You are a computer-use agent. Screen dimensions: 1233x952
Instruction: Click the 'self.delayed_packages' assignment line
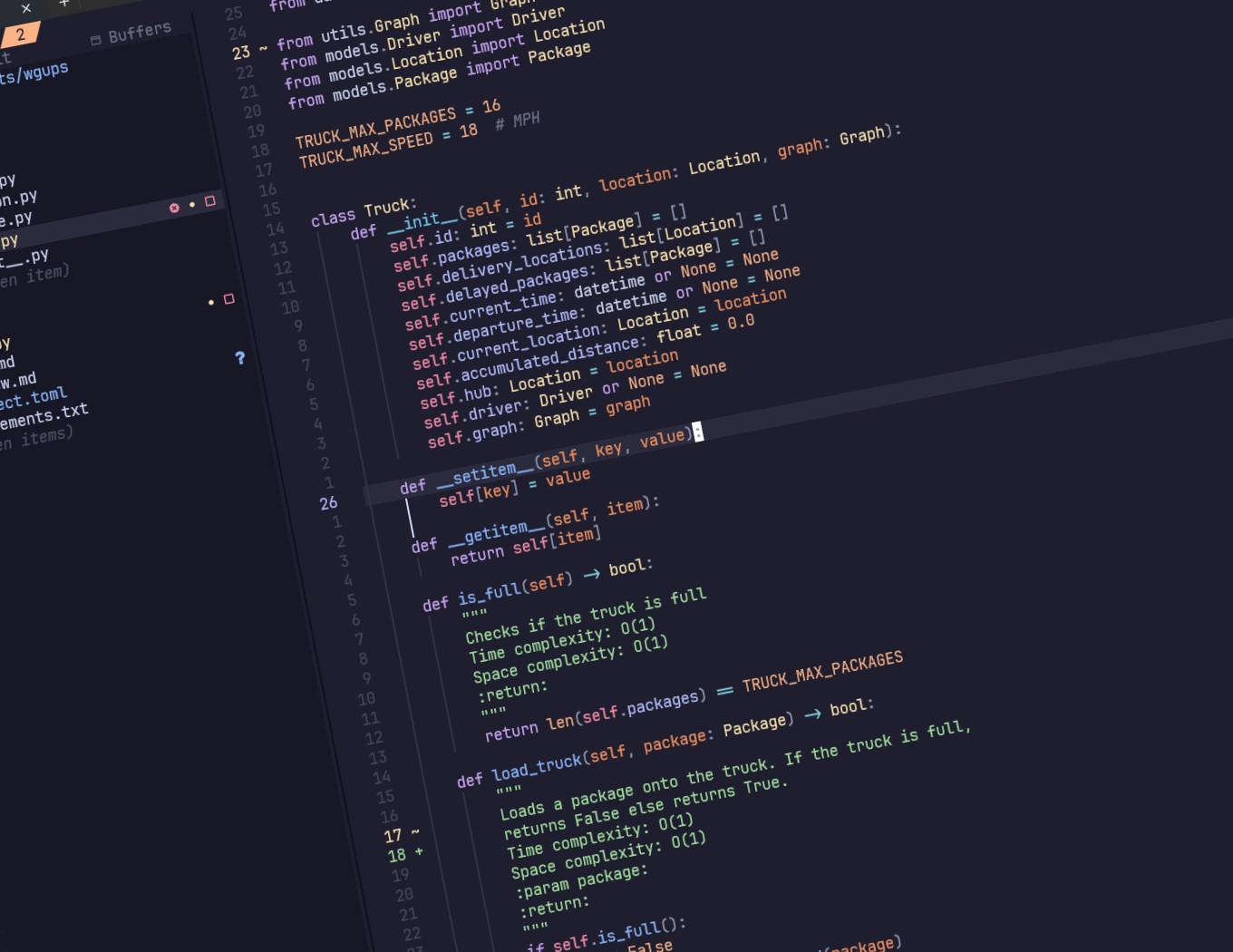click(x=583, y=271)
